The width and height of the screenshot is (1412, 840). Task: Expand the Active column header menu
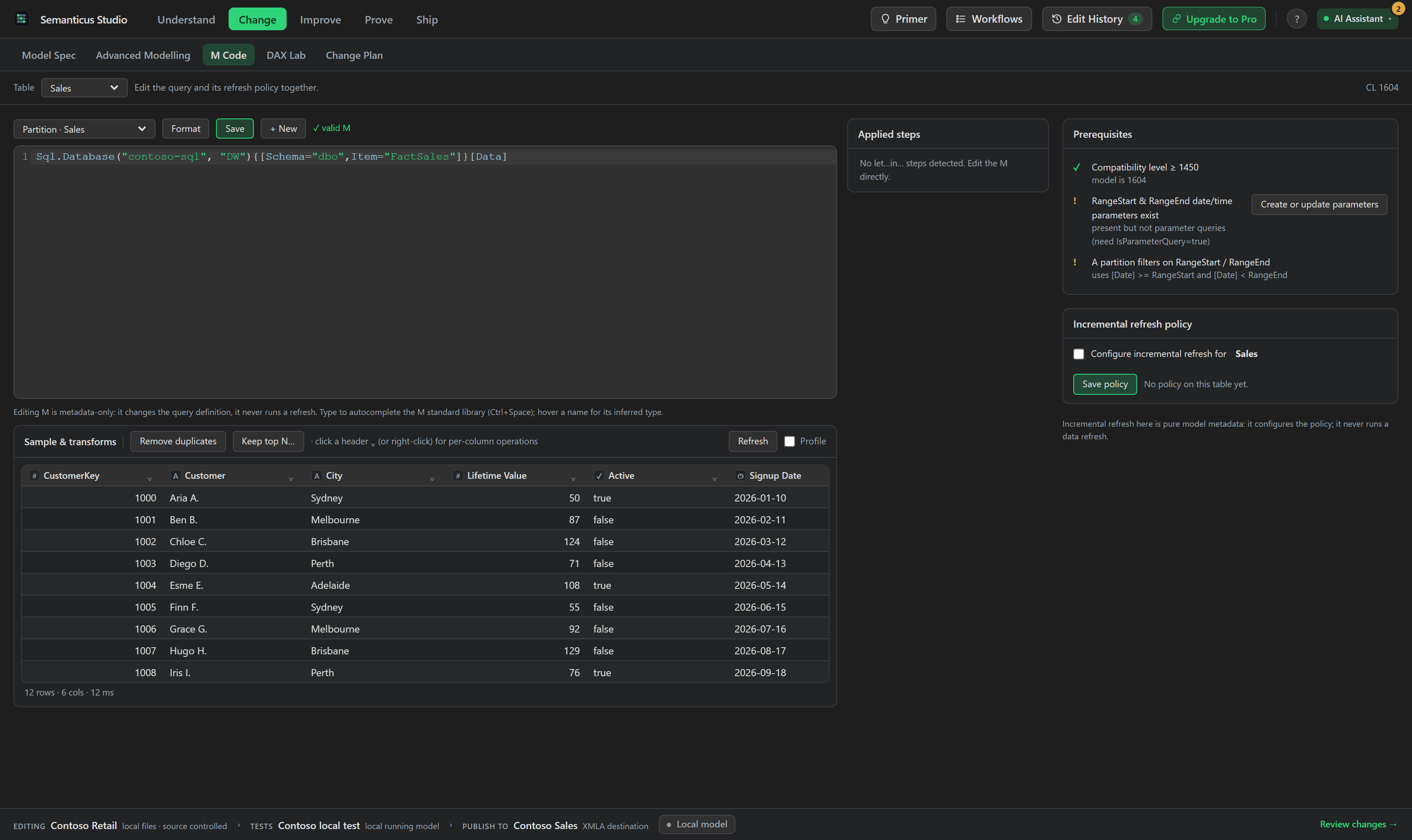click(x=714, y=479)
